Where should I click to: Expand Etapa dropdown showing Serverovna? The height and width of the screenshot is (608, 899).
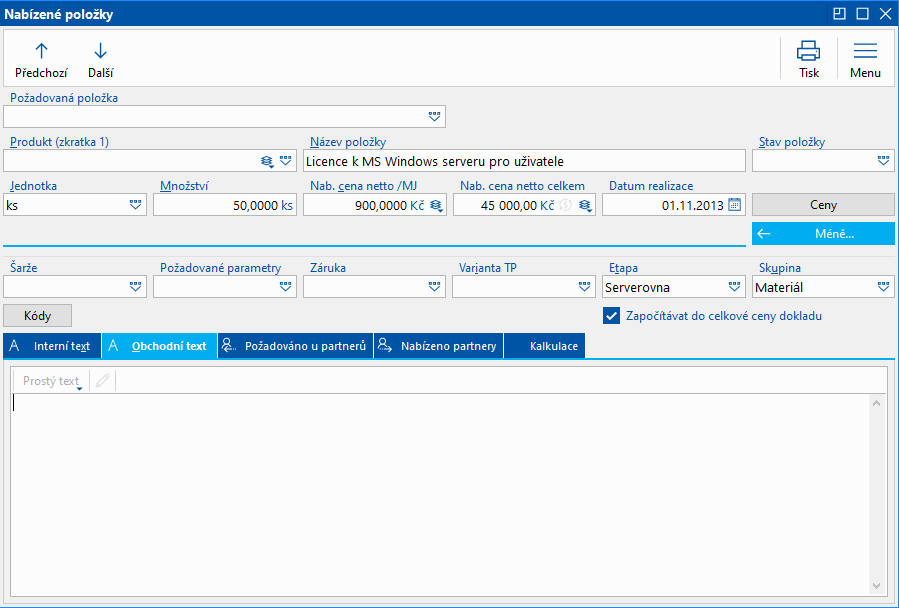pos(734,287)
